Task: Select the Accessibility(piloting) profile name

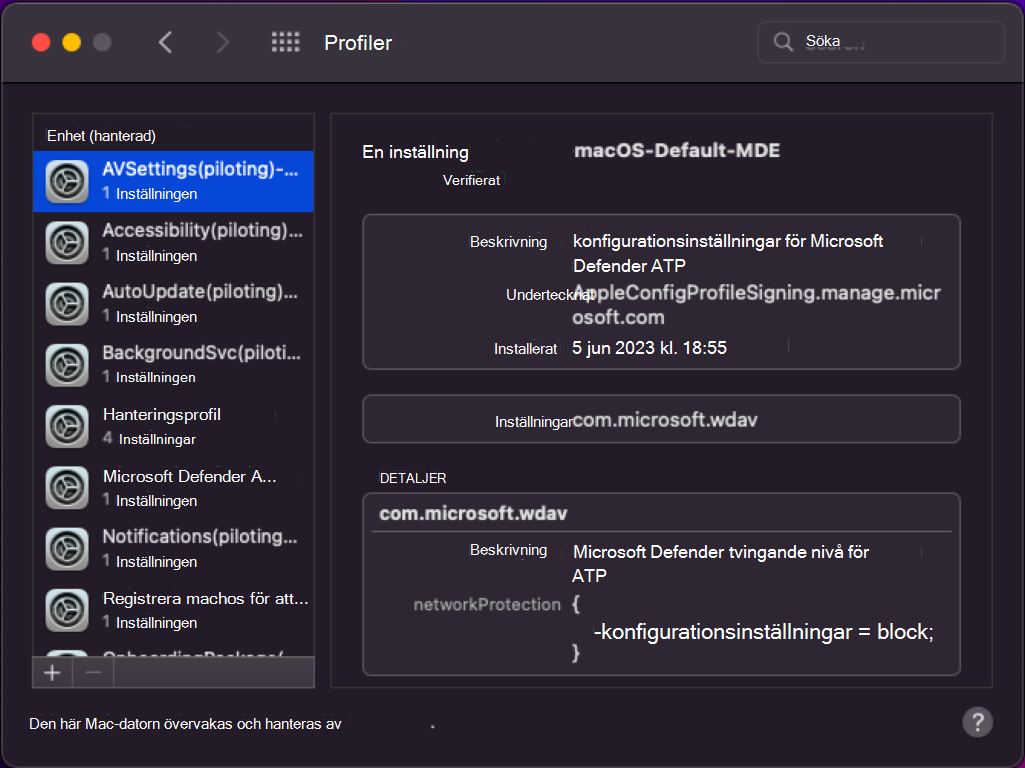Action: point(202,231)
